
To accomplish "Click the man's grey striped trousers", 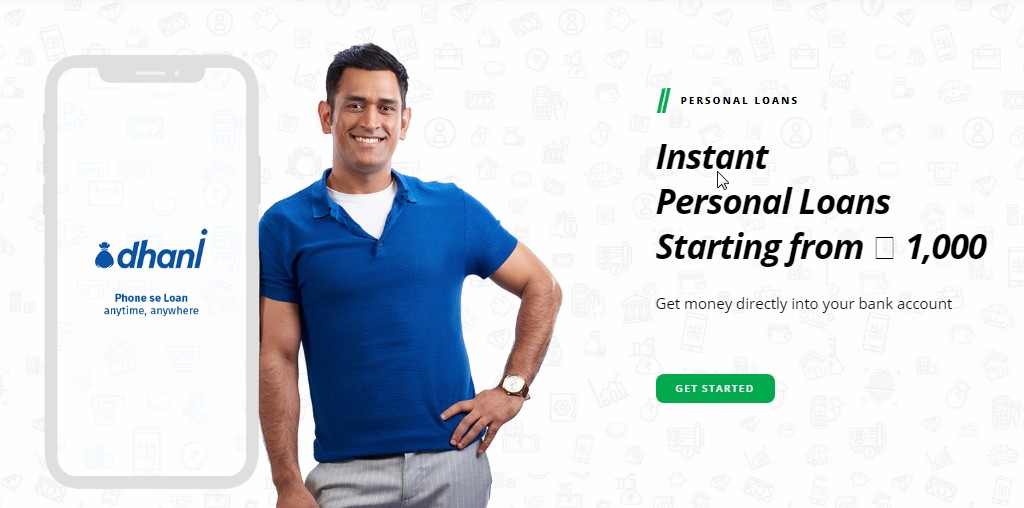I will [x=399, y=479].
